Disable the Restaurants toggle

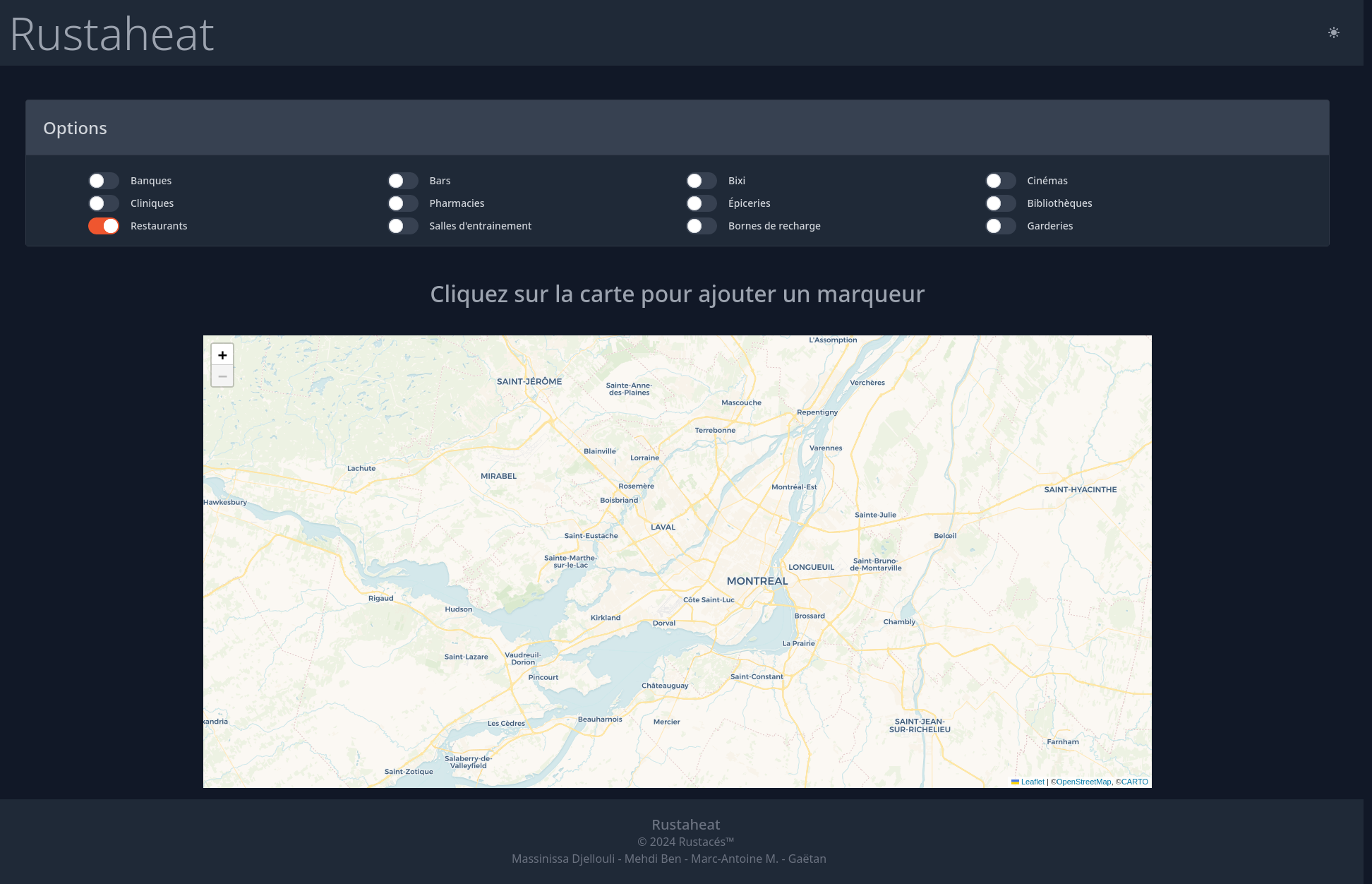tap(104, 226)
